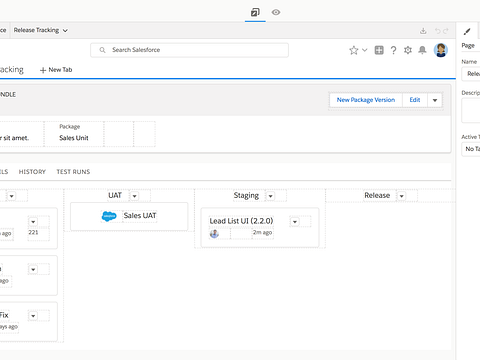Open the setup gear icon
480x360 pixels.
(x=408, y=50)
